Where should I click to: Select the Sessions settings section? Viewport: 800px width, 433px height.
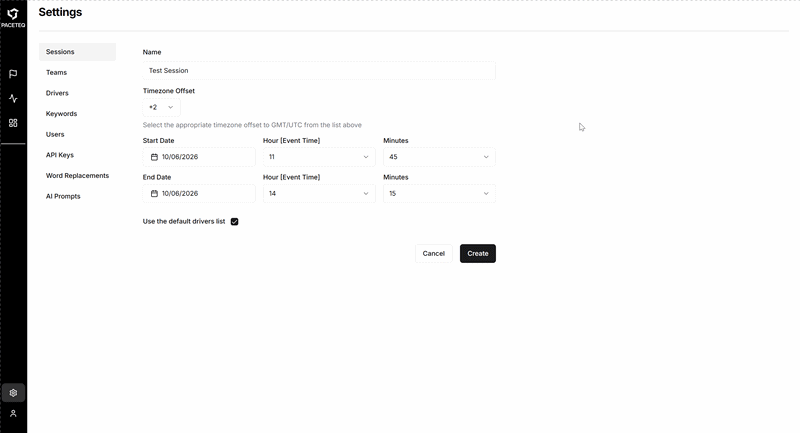pyautogui.click(x=78, y=52)
